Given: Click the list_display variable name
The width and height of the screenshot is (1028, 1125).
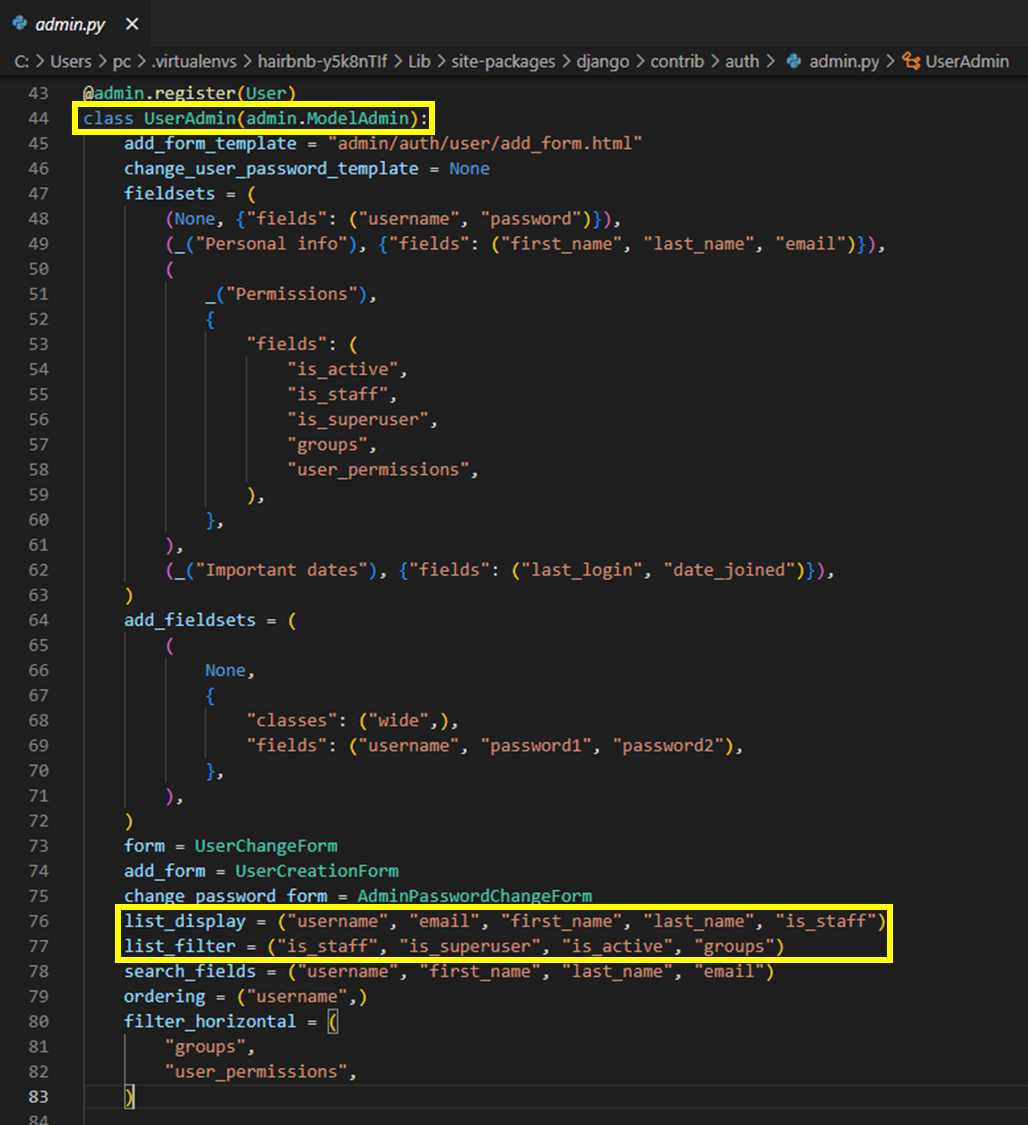Looking at the screenshot, I should click(184, 921).
